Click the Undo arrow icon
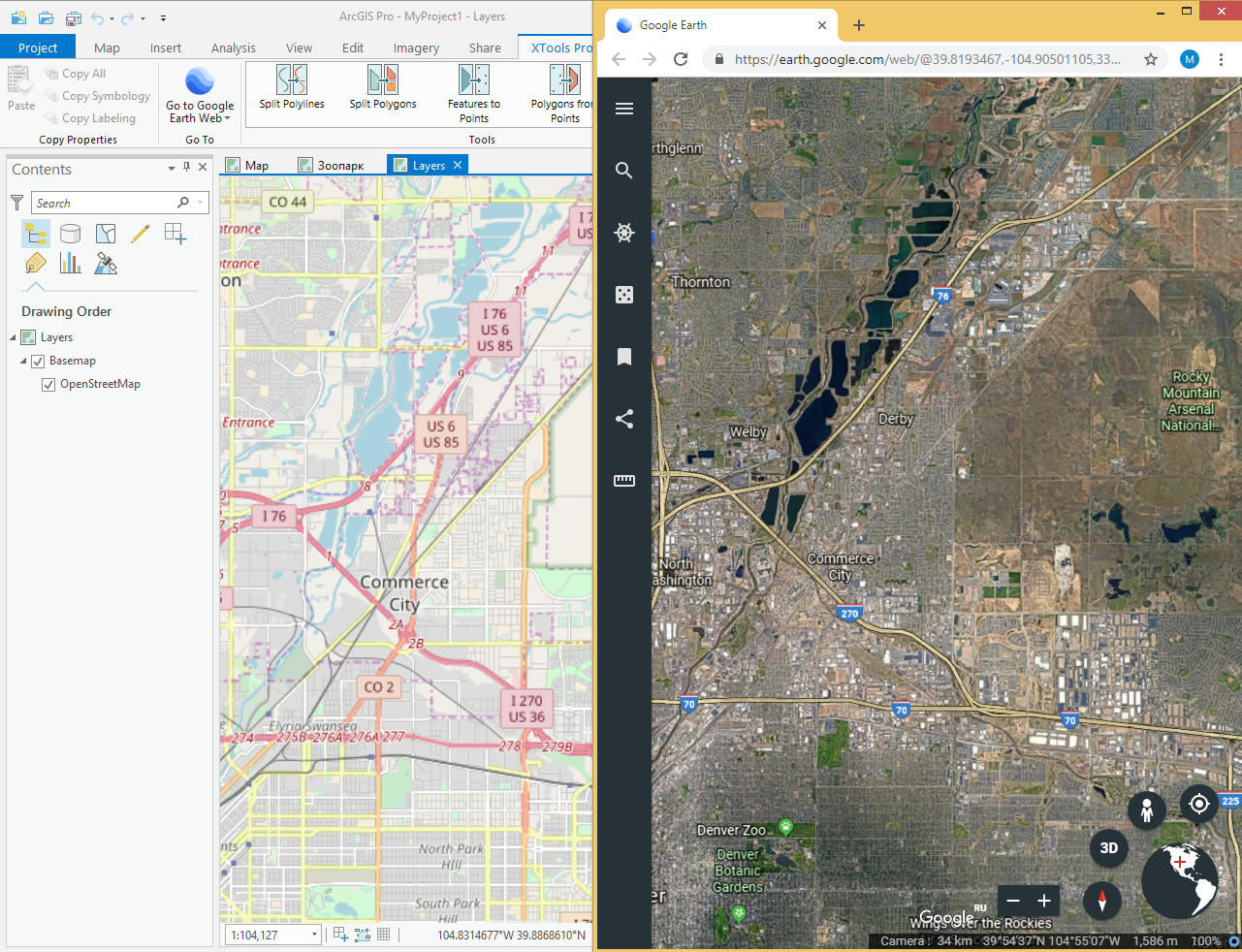This screenshot has width=1242, height=952. [97, 17]
